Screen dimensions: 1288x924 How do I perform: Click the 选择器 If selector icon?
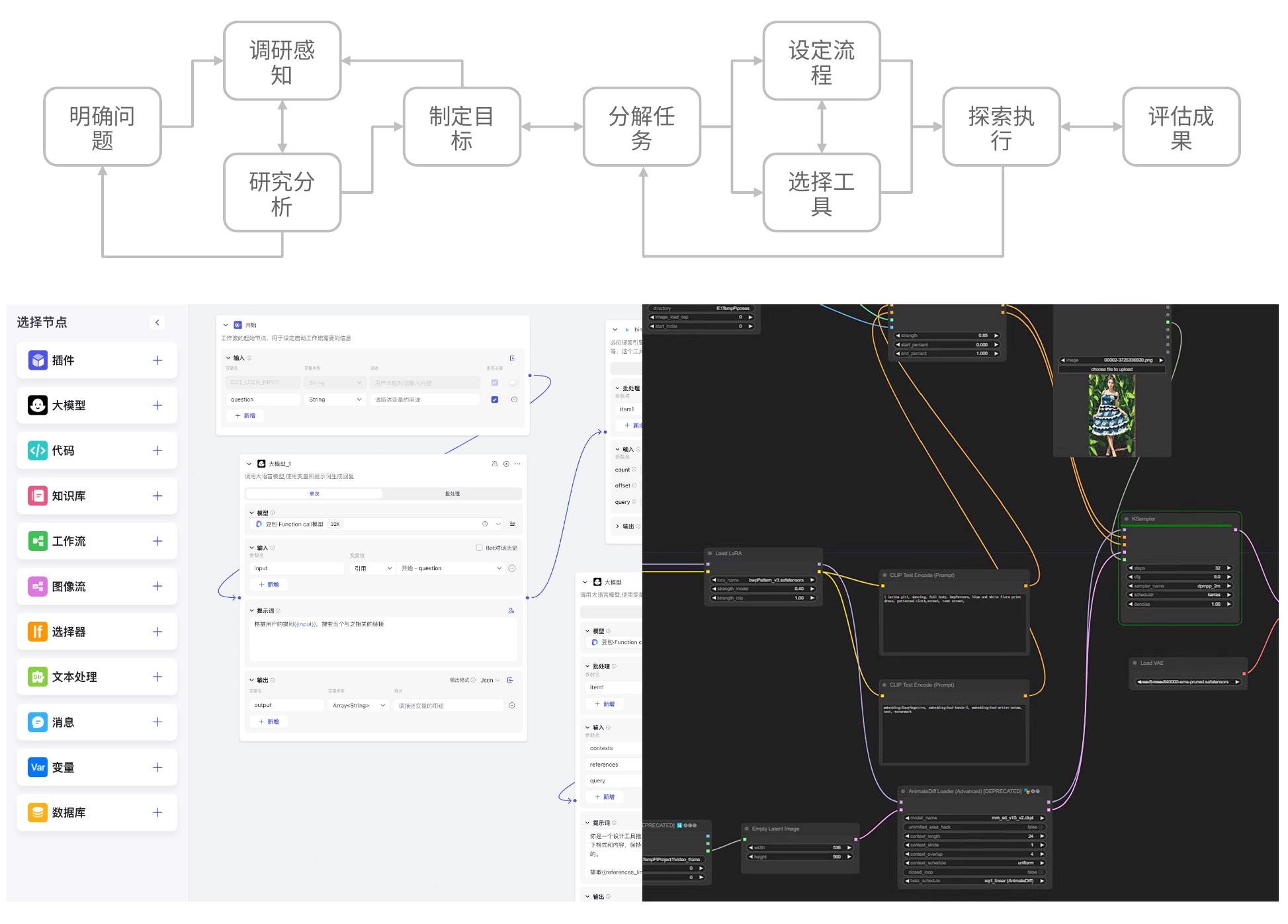pos(38,632)
